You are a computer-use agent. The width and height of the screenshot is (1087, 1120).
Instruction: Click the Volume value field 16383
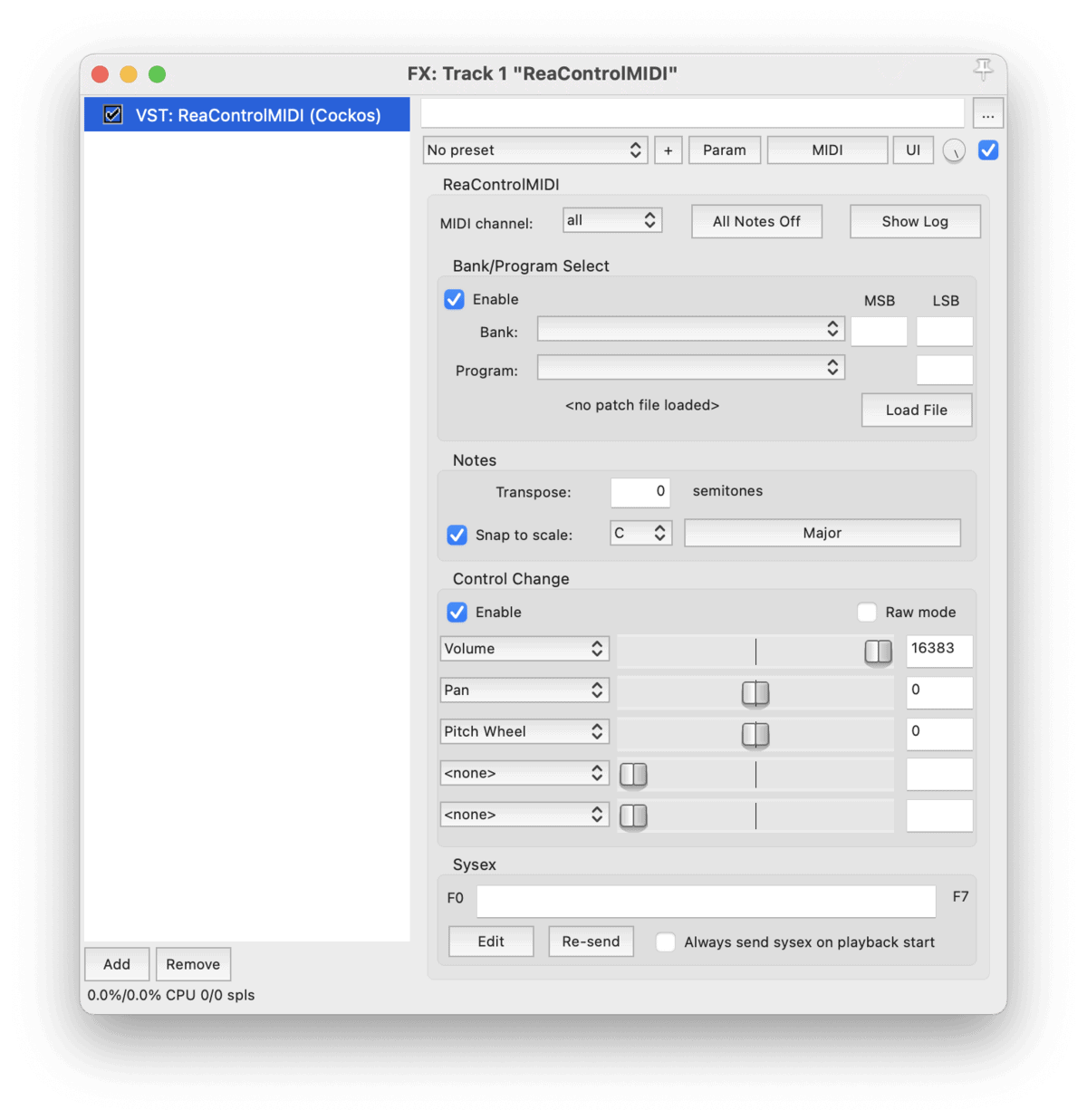pyautogui.click(x=939, y=651)
